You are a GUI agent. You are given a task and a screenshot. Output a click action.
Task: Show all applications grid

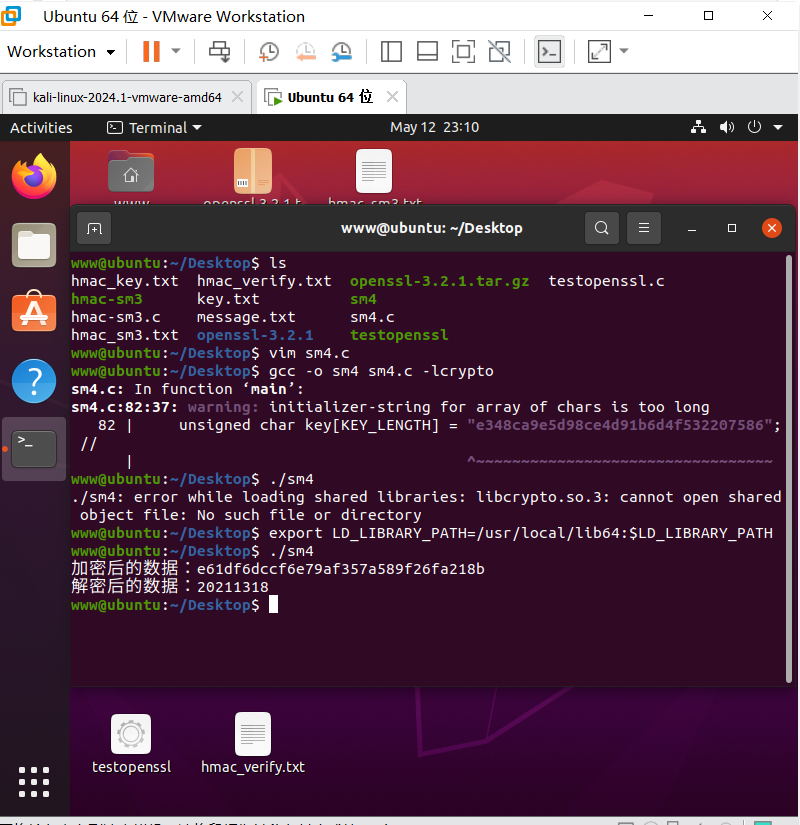34,782
